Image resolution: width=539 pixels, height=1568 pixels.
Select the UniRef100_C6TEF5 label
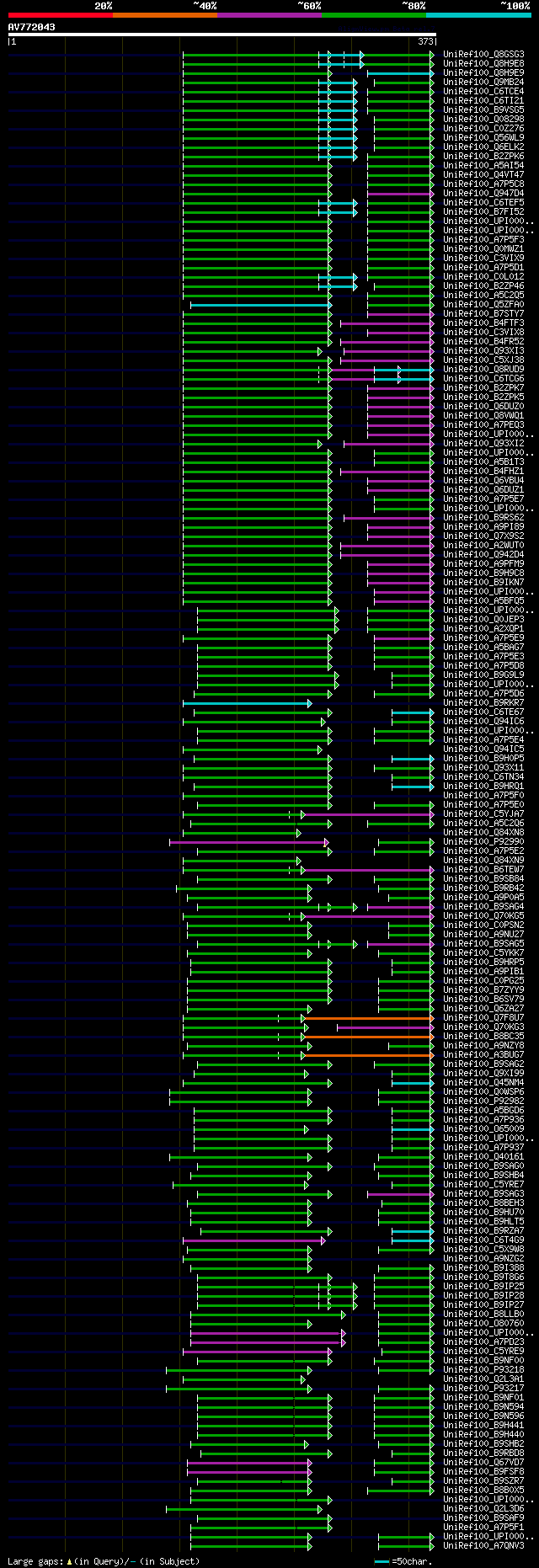click(x=483, y=203)
